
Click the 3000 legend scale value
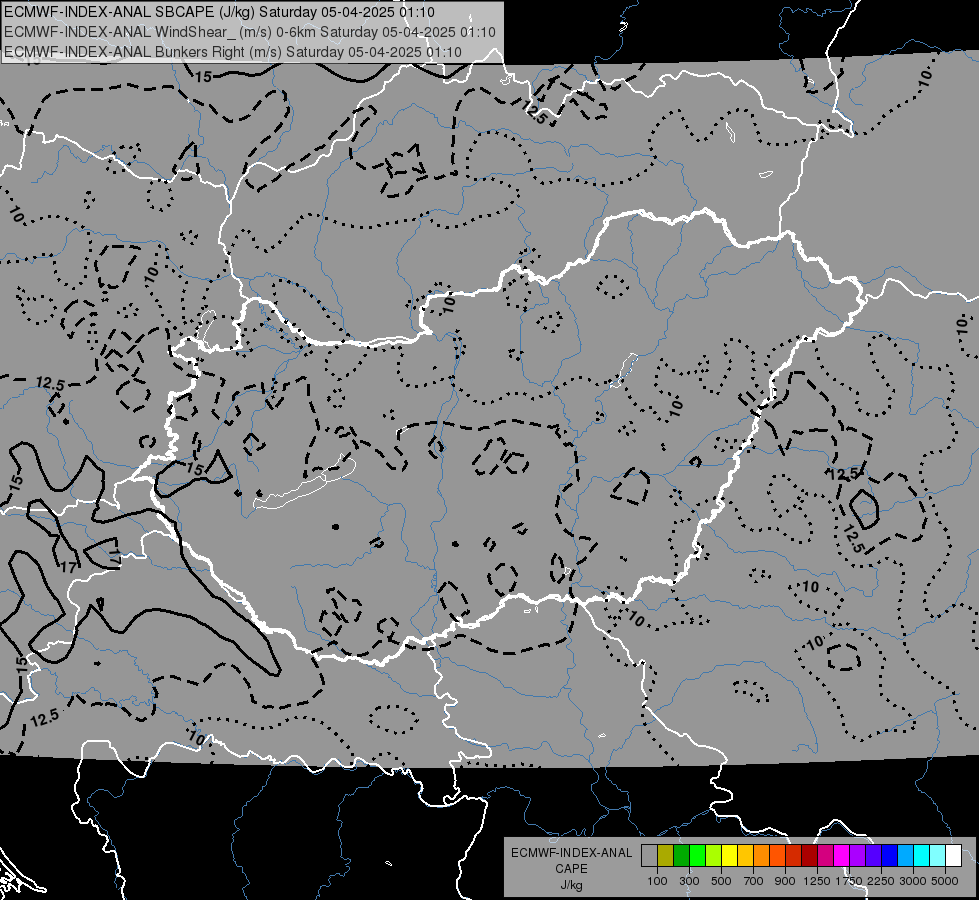click(913, 881)
